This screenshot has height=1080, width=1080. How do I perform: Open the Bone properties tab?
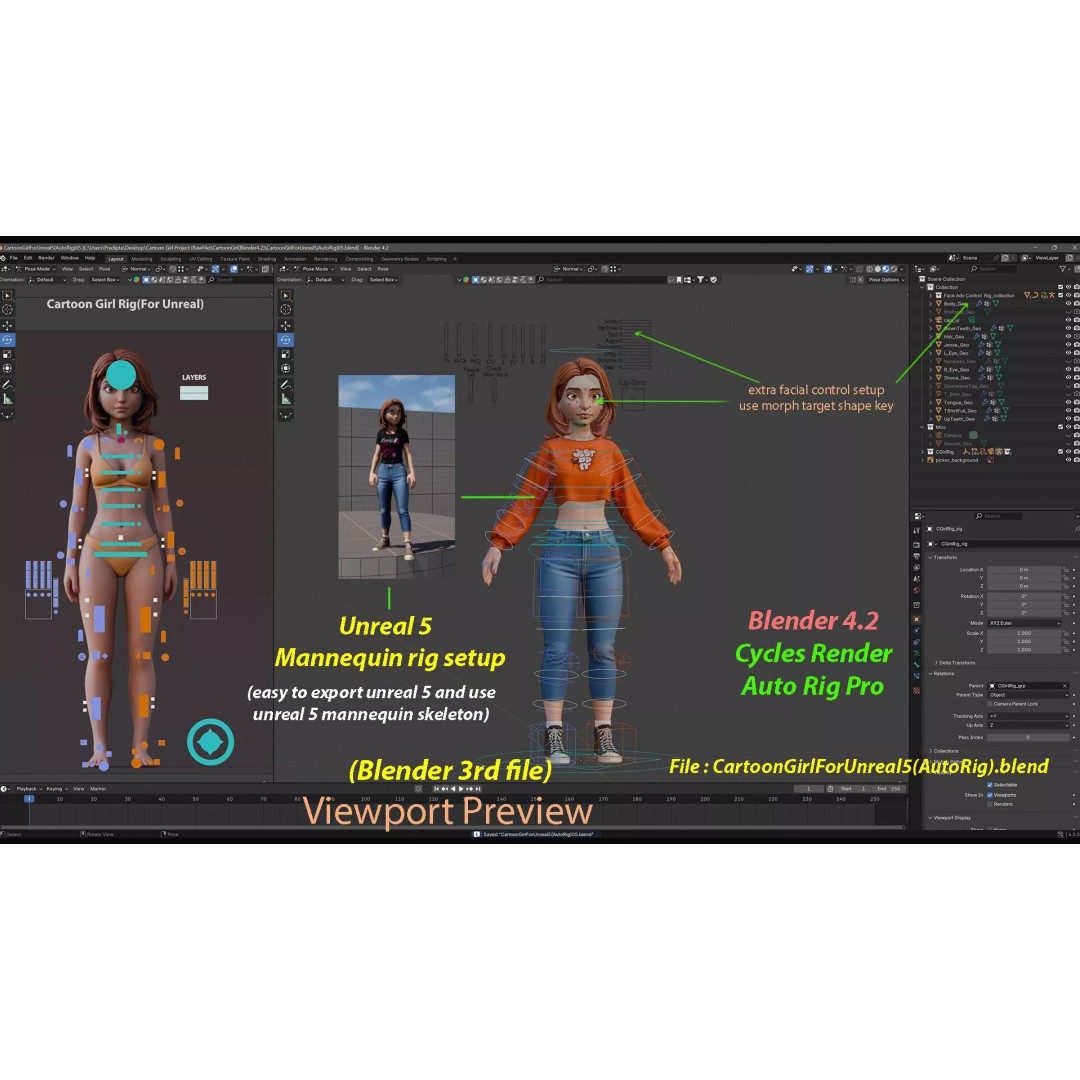tap(916, 665)
